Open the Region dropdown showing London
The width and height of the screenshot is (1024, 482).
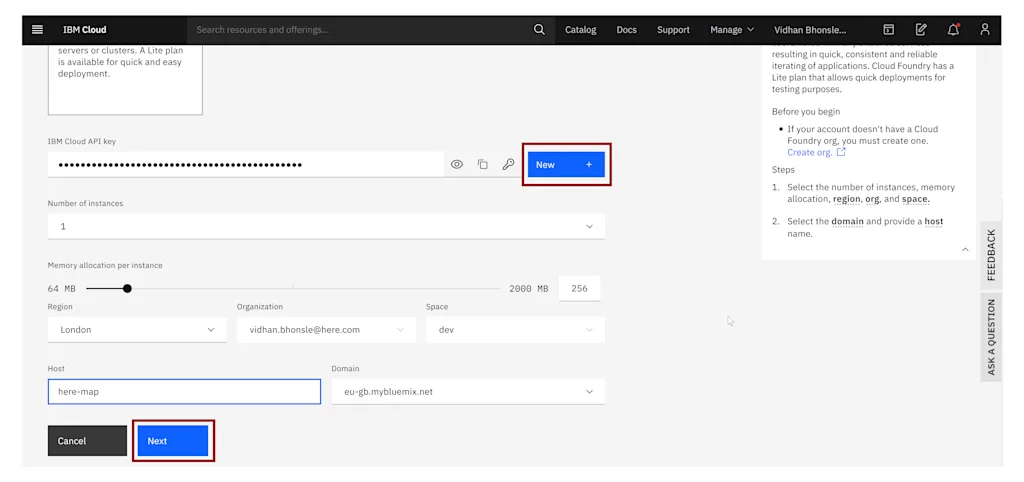click(137, 330)
